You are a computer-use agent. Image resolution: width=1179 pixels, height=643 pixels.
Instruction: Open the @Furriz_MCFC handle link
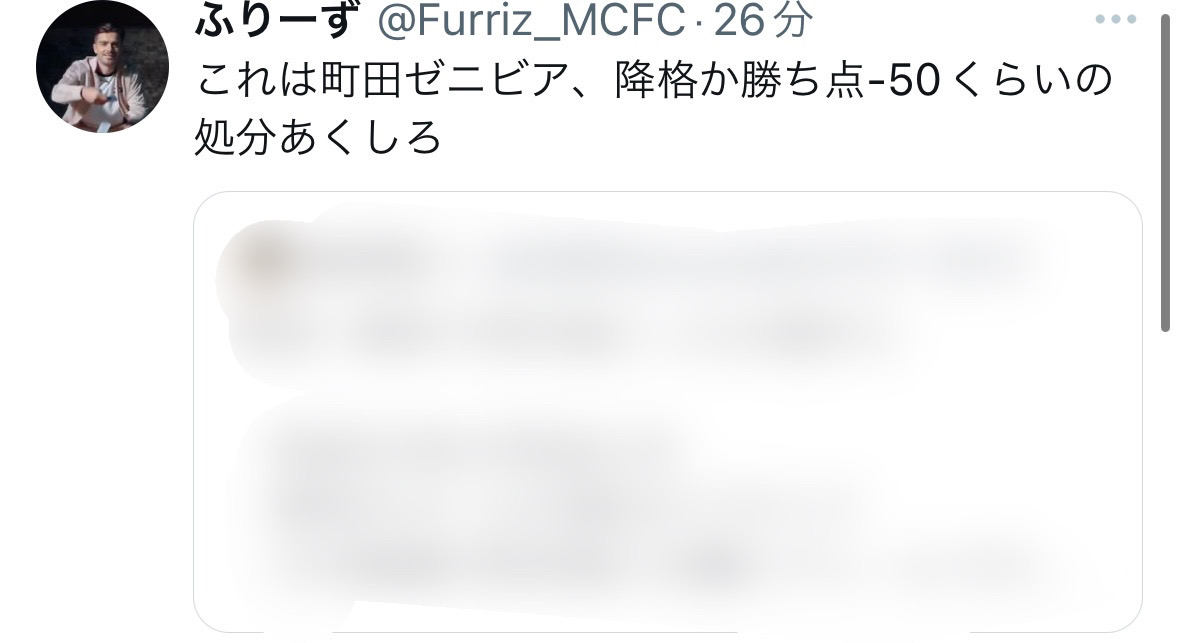coord(531,20)
